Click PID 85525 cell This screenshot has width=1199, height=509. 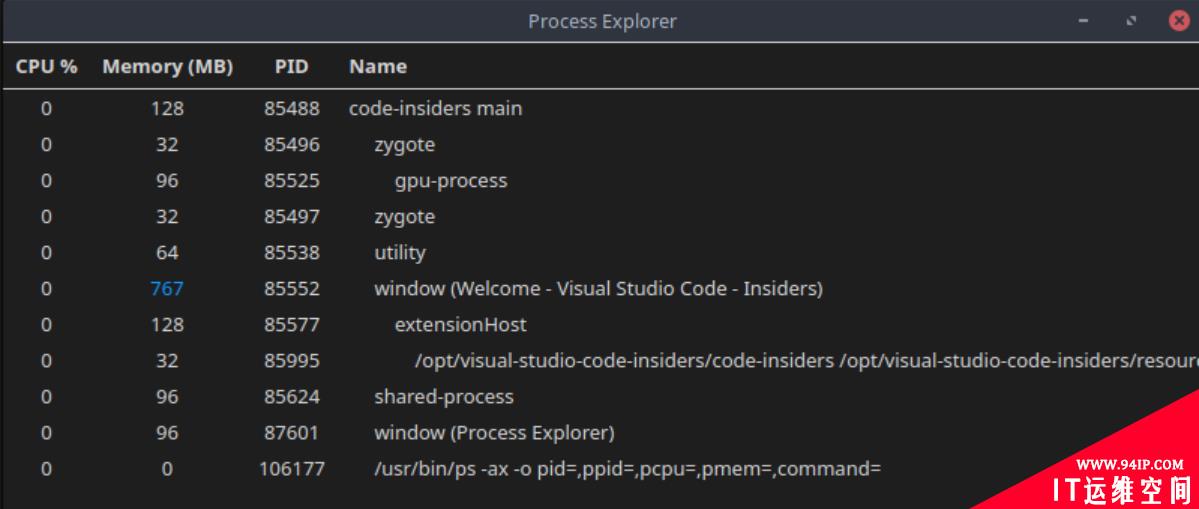point(292,180)
